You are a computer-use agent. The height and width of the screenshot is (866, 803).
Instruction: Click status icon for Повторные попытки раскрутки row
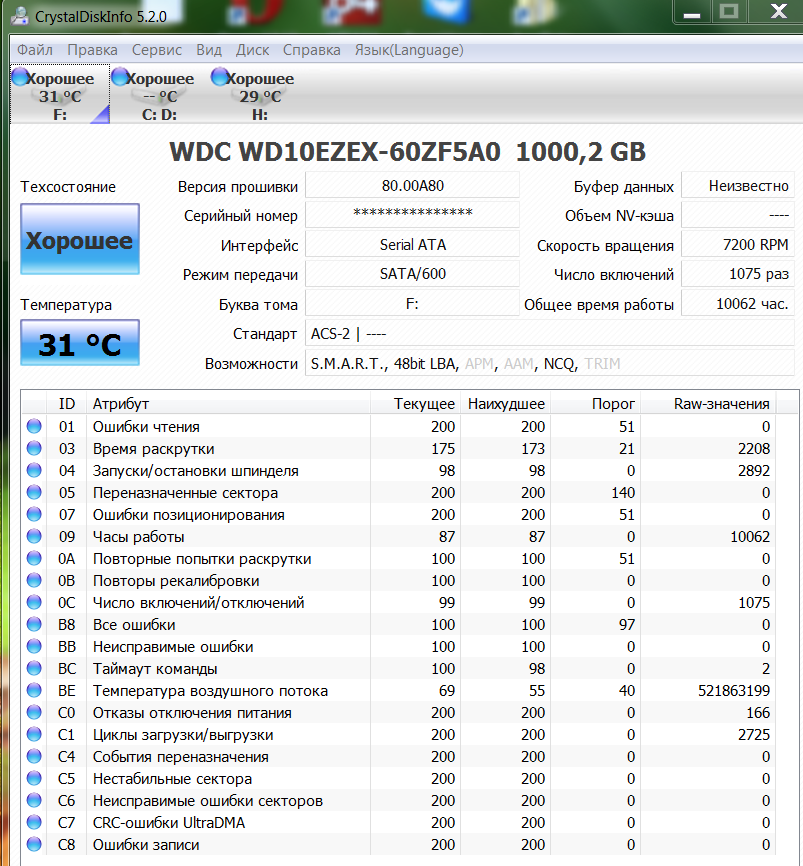click(34, 558)
